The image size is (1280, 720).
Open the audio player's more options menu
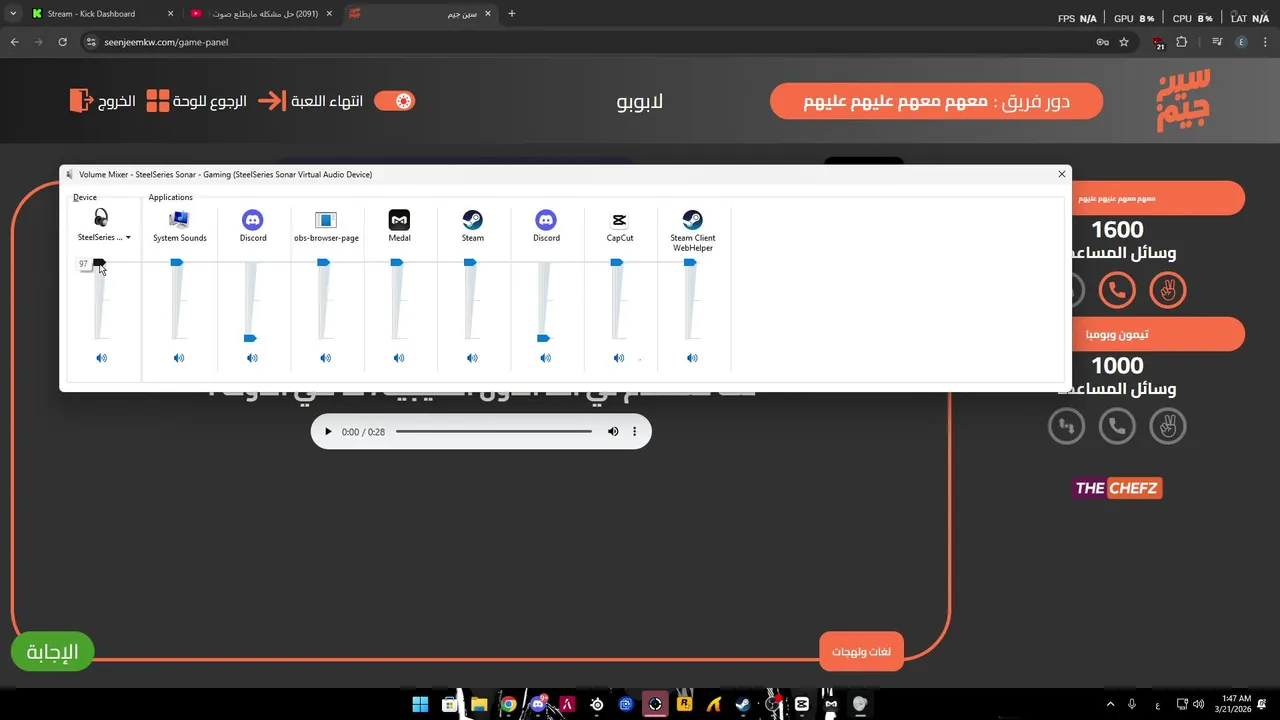[x=634, y=432]
